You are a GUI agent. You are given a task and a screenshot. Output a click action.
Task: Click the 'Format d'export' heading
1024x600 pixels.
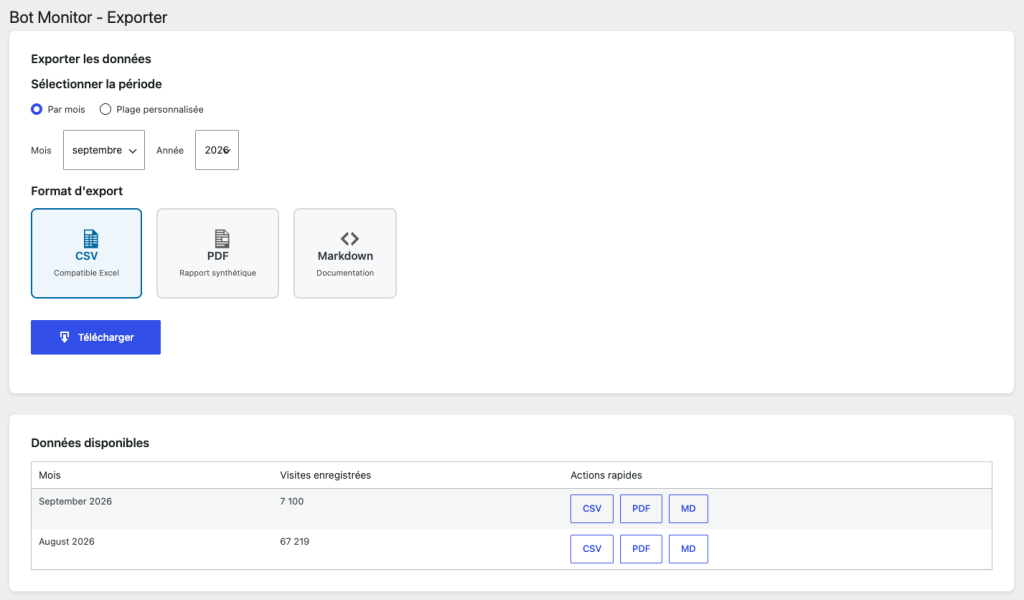pos(76,191)
